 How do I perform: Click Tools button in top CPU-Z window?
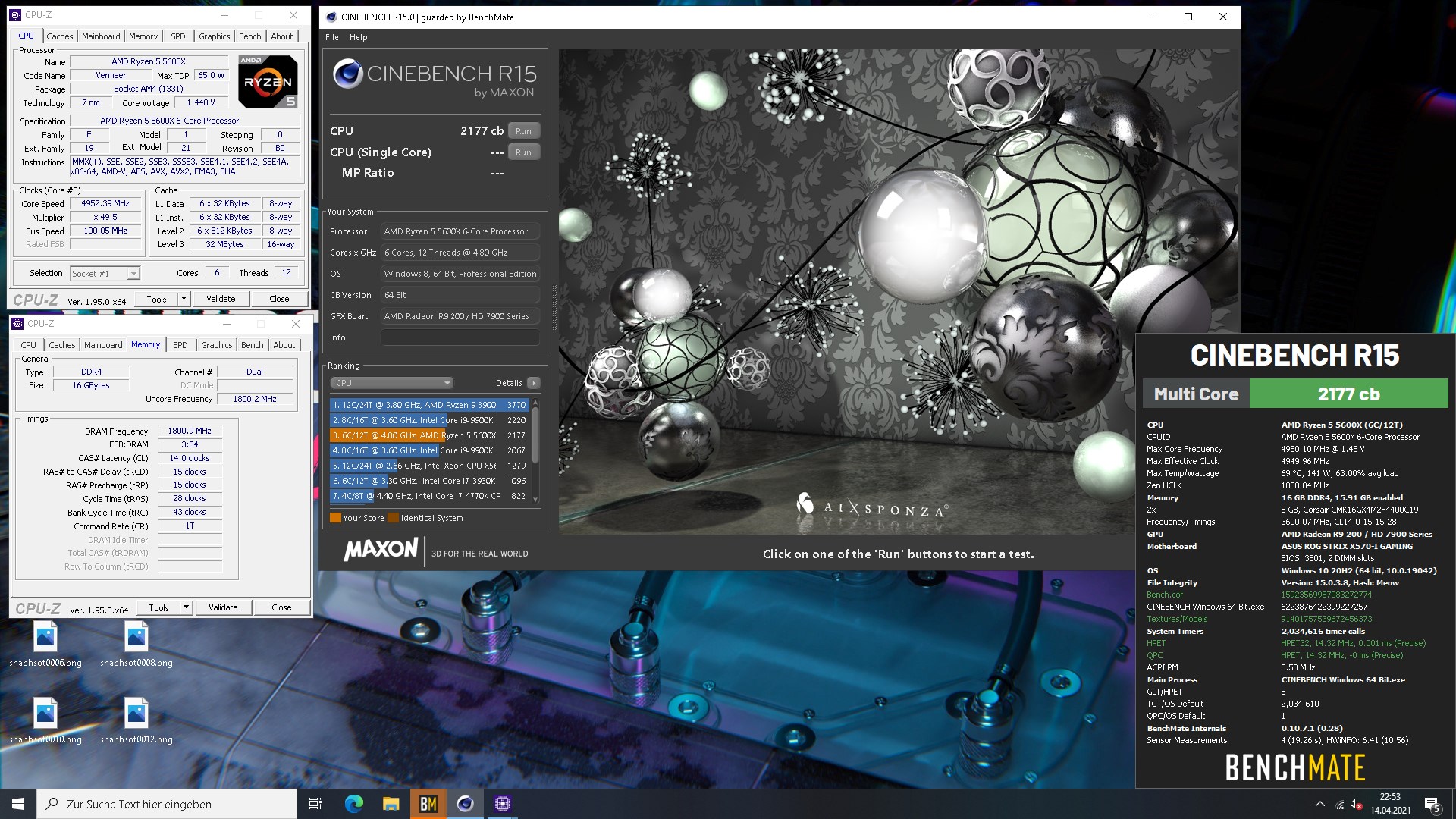click(x=156, y=299)
